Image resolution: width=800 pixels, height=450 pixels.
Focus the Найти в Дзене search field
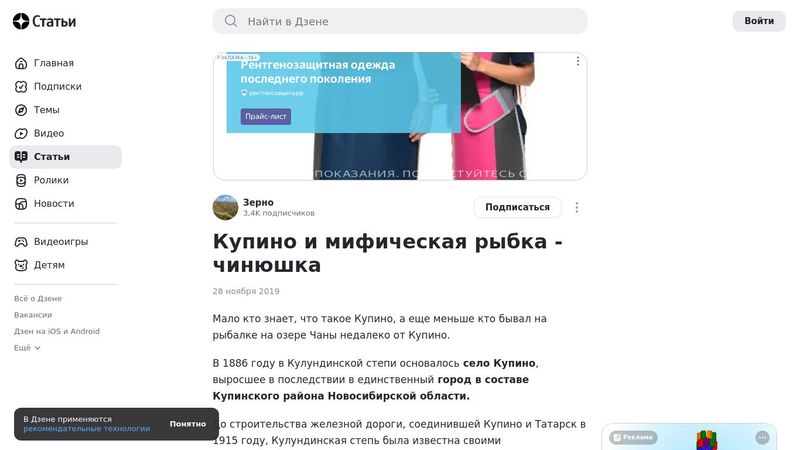400,21
